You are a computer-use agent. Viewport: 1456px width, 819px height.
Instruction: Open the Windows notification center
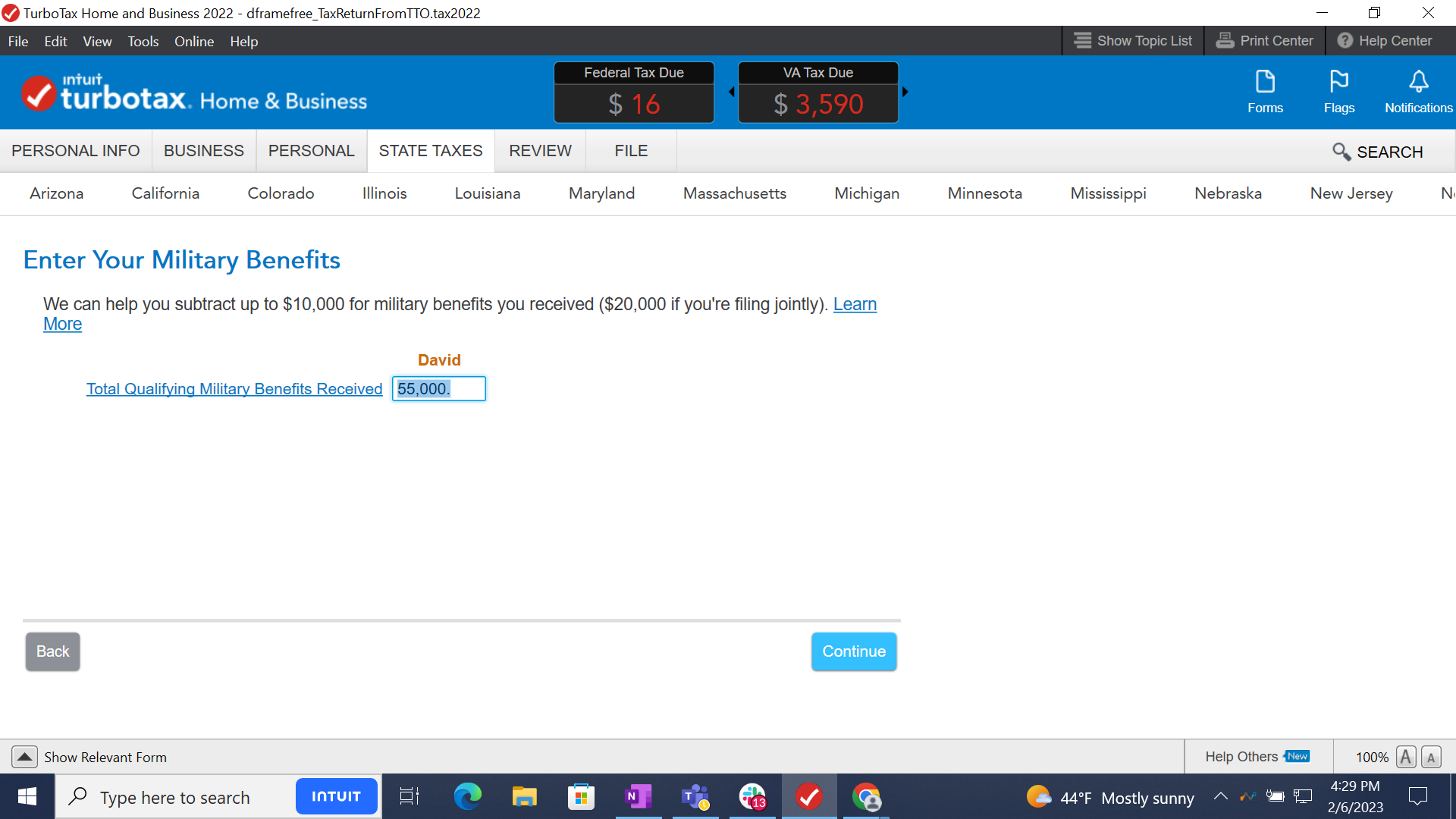(1417, 796)
